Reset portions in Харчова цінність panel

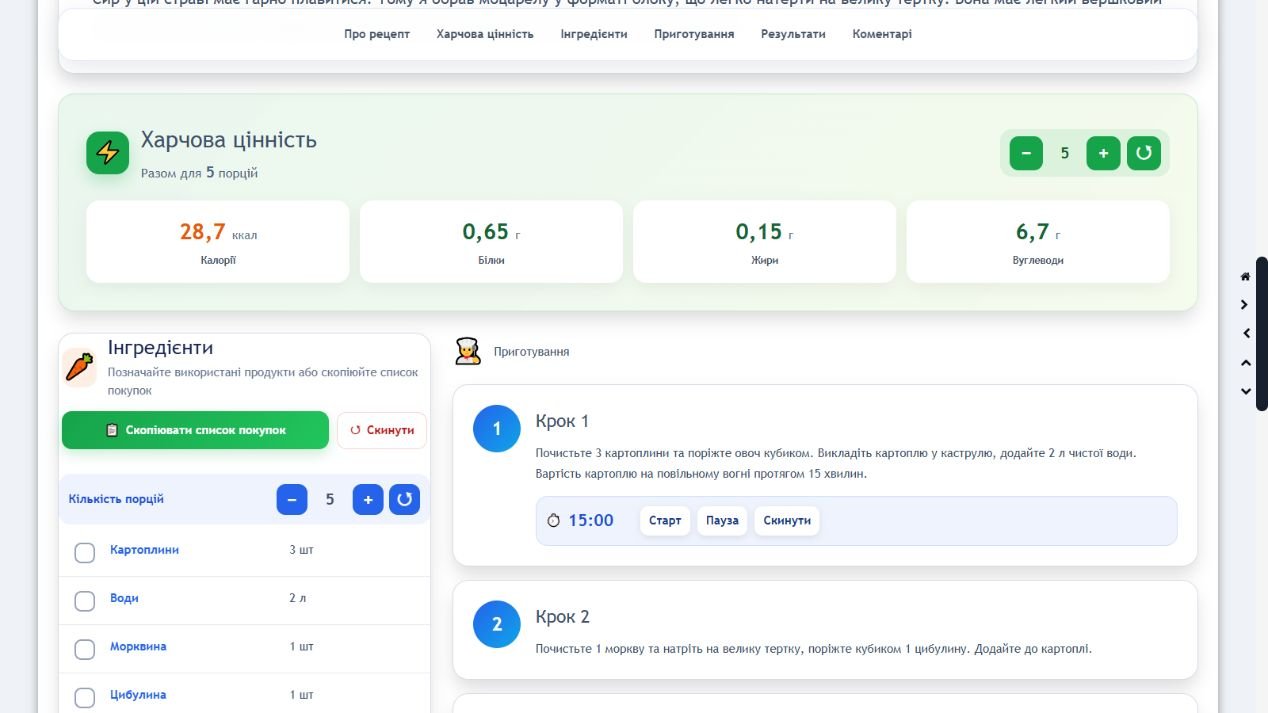point(1144,153)
